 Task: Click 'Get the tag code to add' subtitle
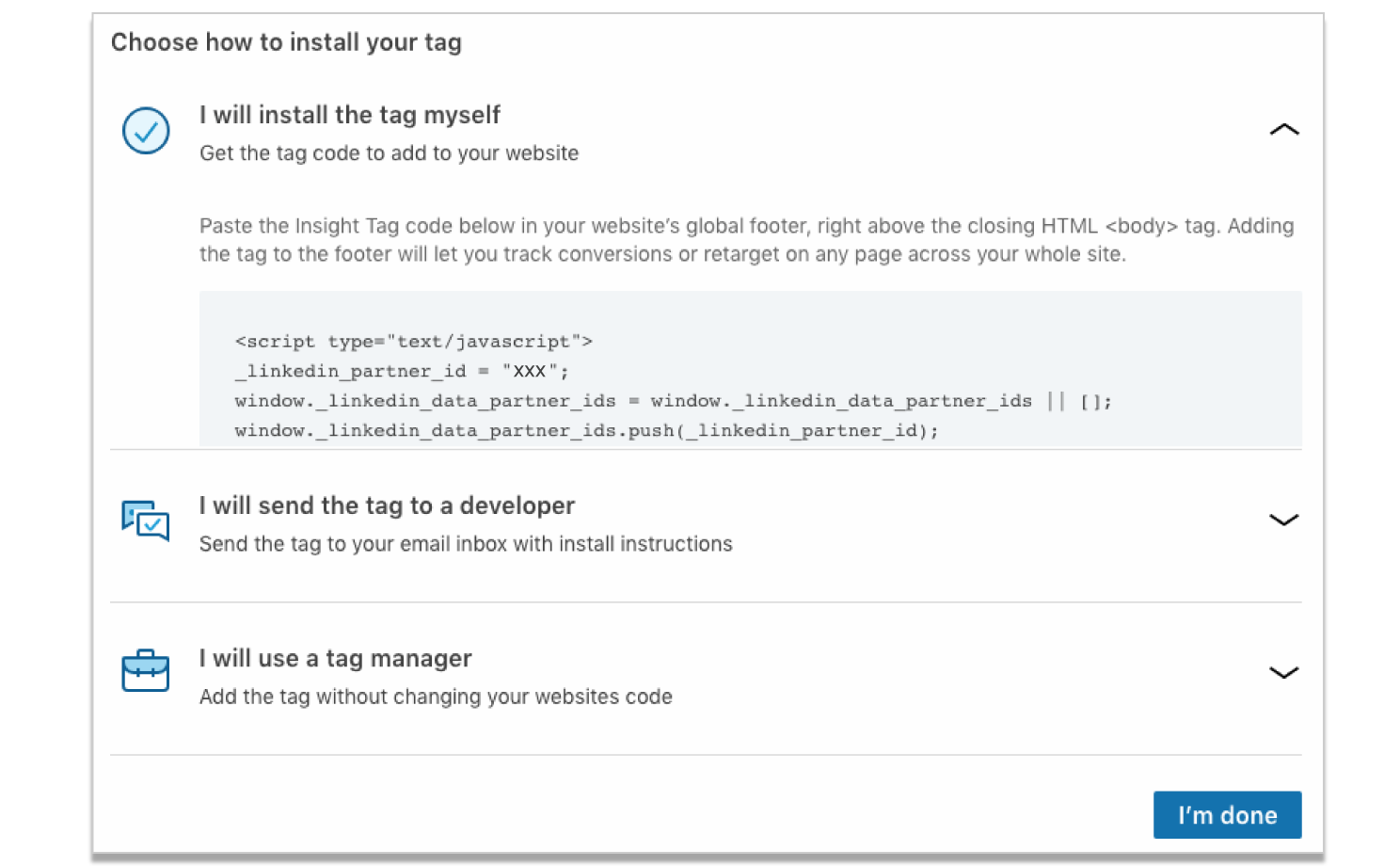(x=390, y=153)
